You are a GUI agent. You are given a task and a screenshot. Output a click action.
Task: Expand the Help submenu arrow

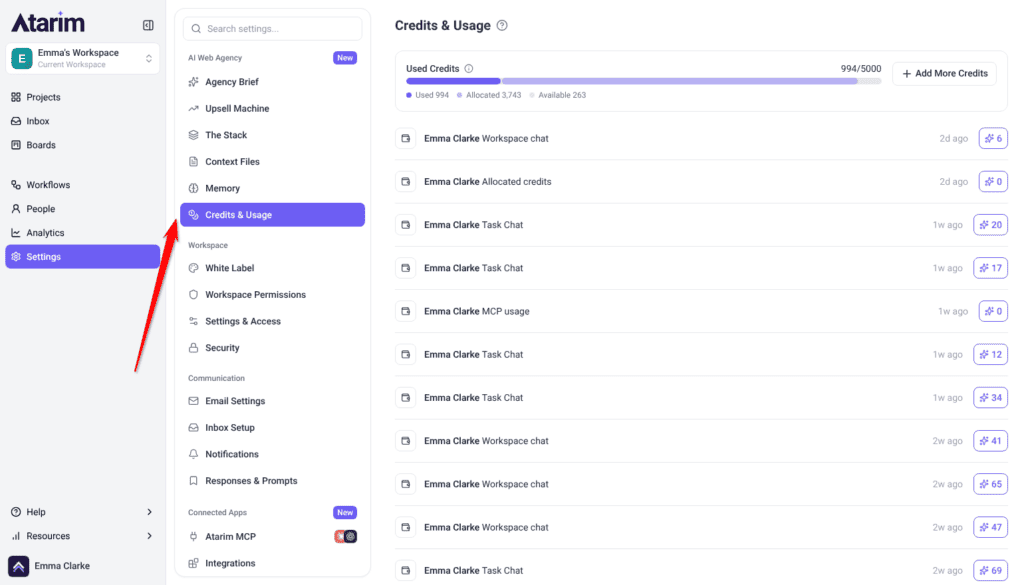point(150,512)
